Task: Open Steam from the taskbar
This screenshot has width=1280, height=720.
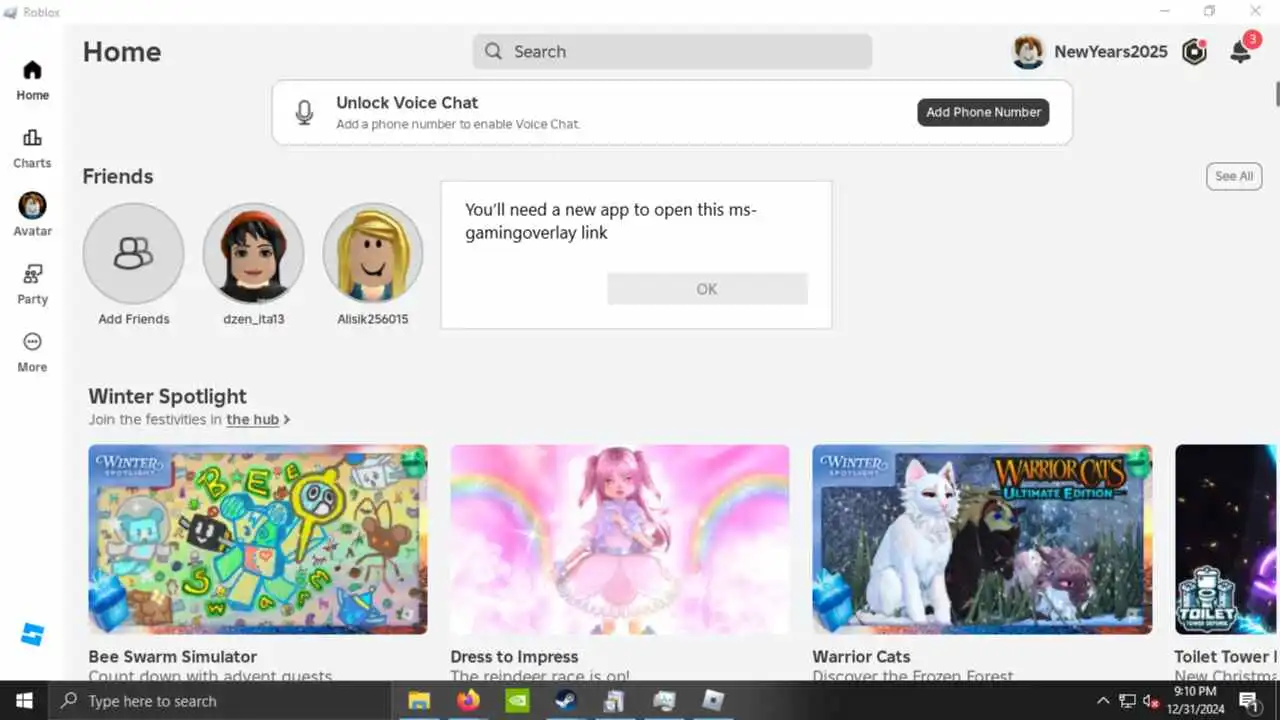Action: [566, 701]
